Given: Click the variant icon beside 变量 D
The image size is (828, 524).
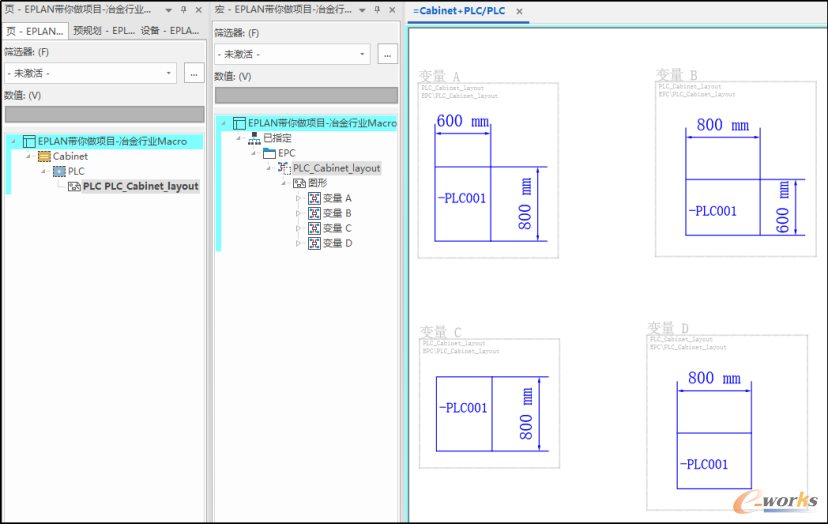Looking at the screenshot, I should tap(314, 243).
